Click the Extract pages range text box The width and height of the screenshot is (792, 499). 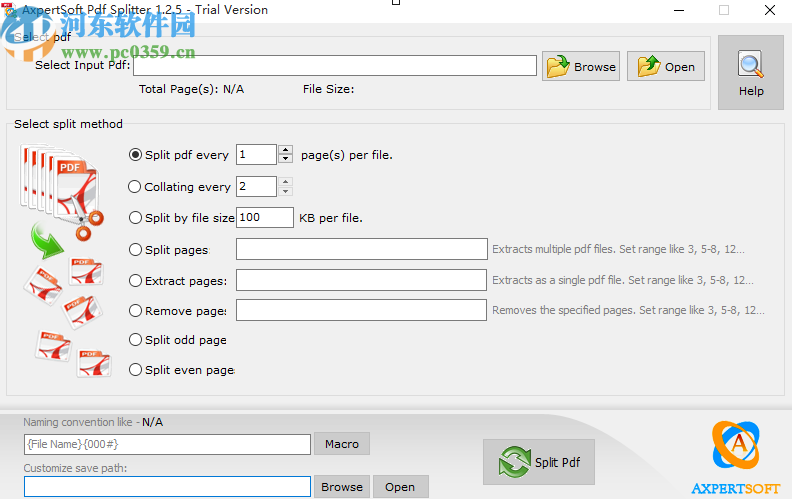pos(362,280)
